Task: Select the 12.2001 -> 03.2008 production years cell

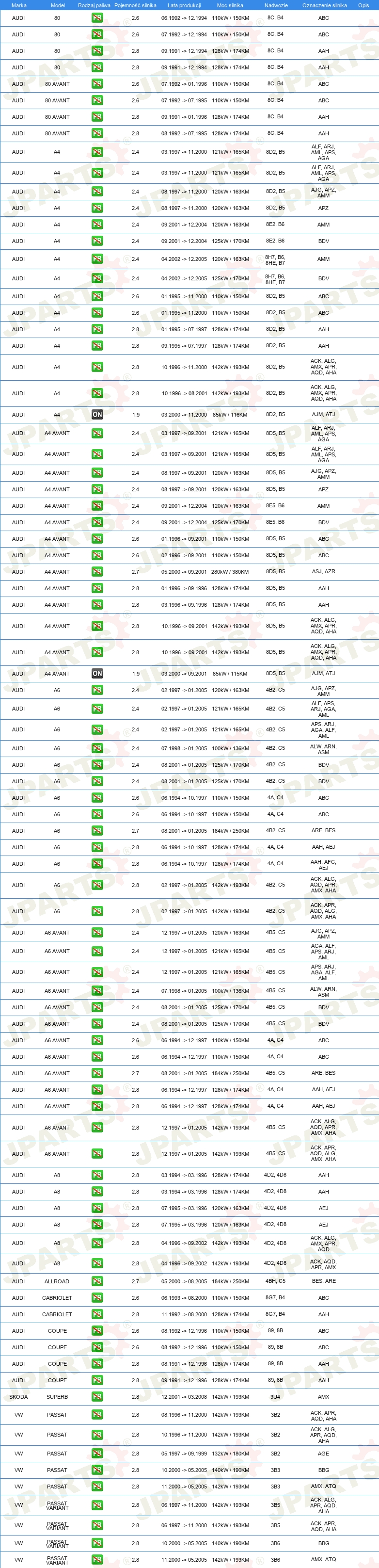Action: click(184, 1397)
